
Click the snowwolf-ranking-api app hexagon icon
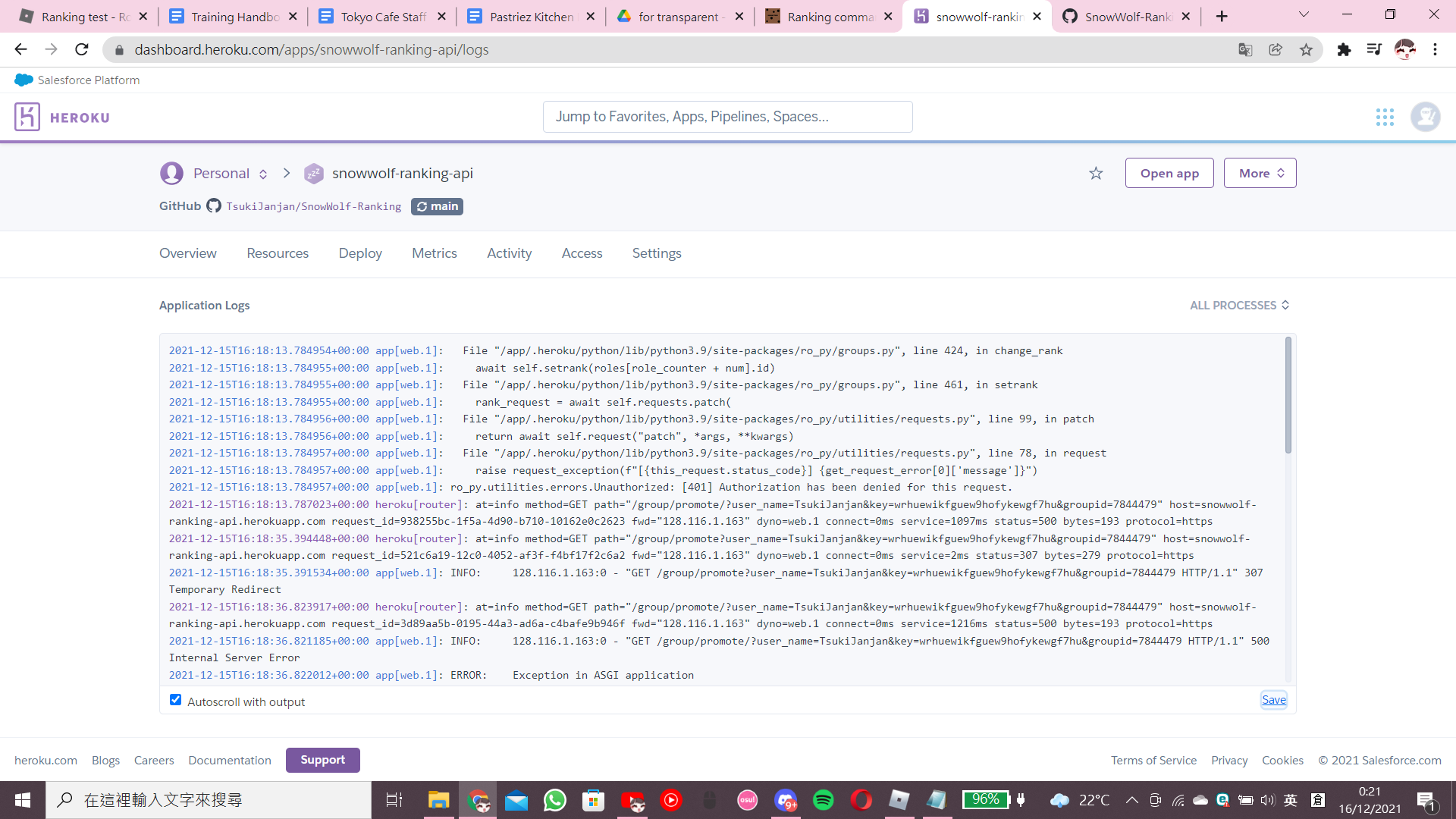[x=313, y=174]
